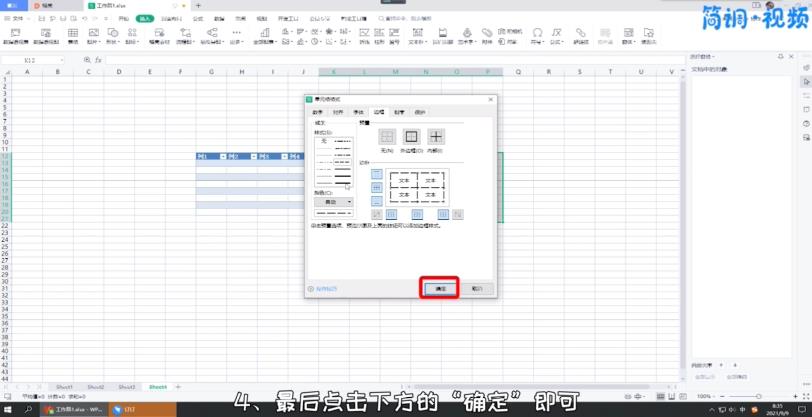Open the border color dropdown
The width and height of the screenshot is (812, 417).
(334, 202)
